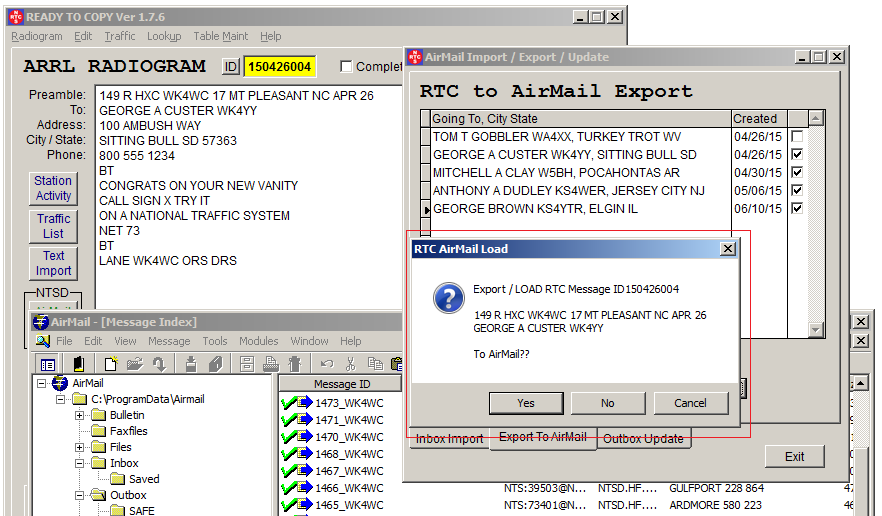Click the Text Import button
This screenshot has width=882, height=516.
53,263
